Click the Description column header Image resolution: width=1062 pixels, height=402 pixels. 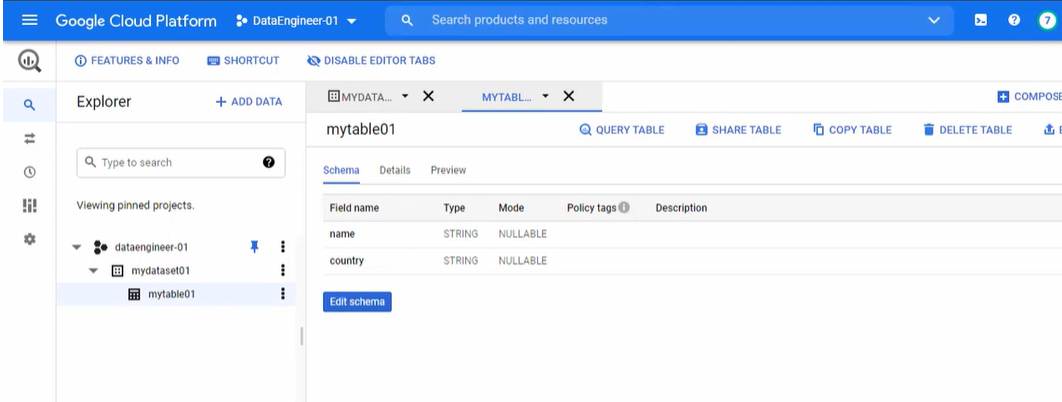tap(681, 208)
